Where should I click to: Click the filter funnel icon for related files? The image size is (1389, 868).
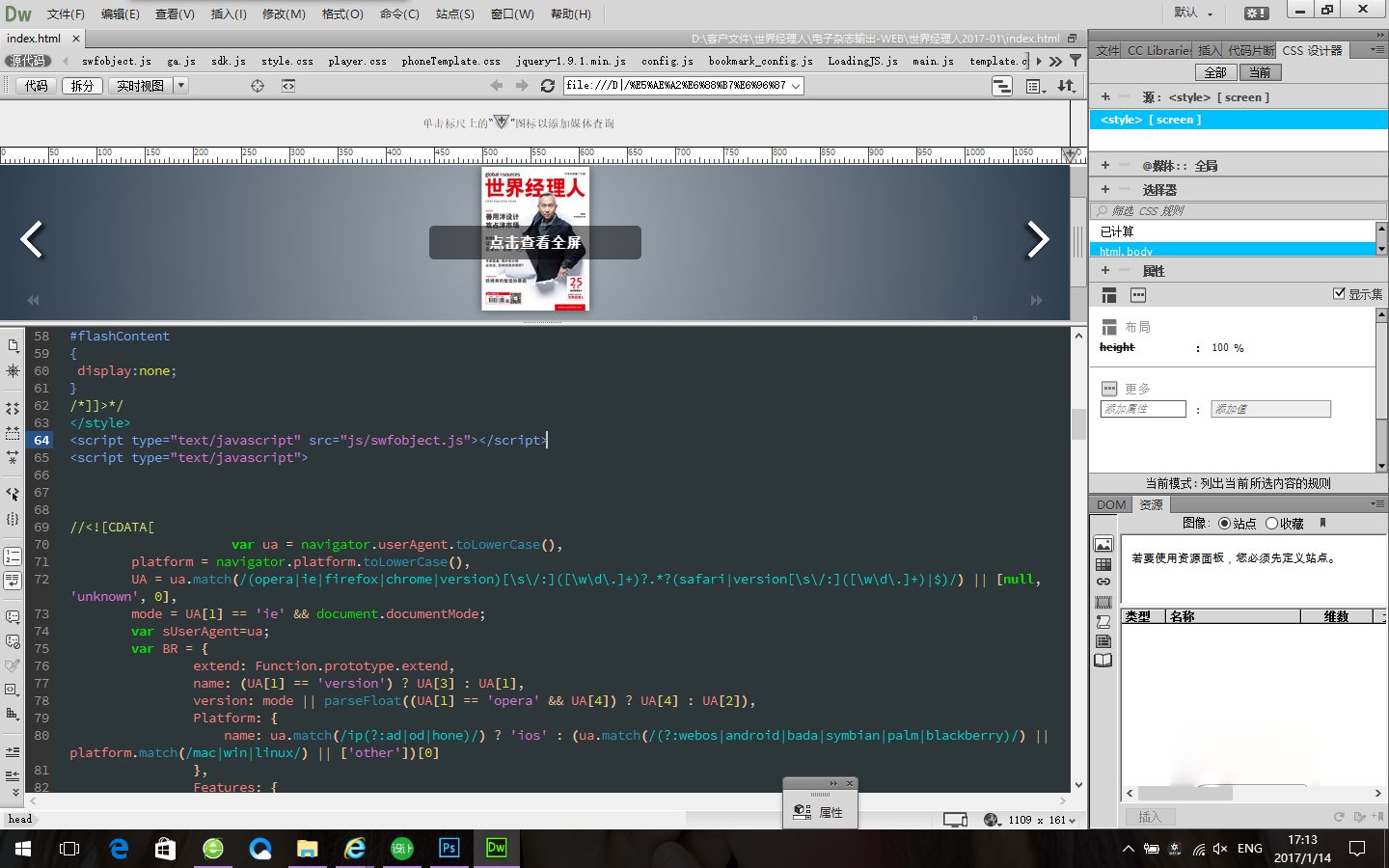click(x=1076, y=61)
